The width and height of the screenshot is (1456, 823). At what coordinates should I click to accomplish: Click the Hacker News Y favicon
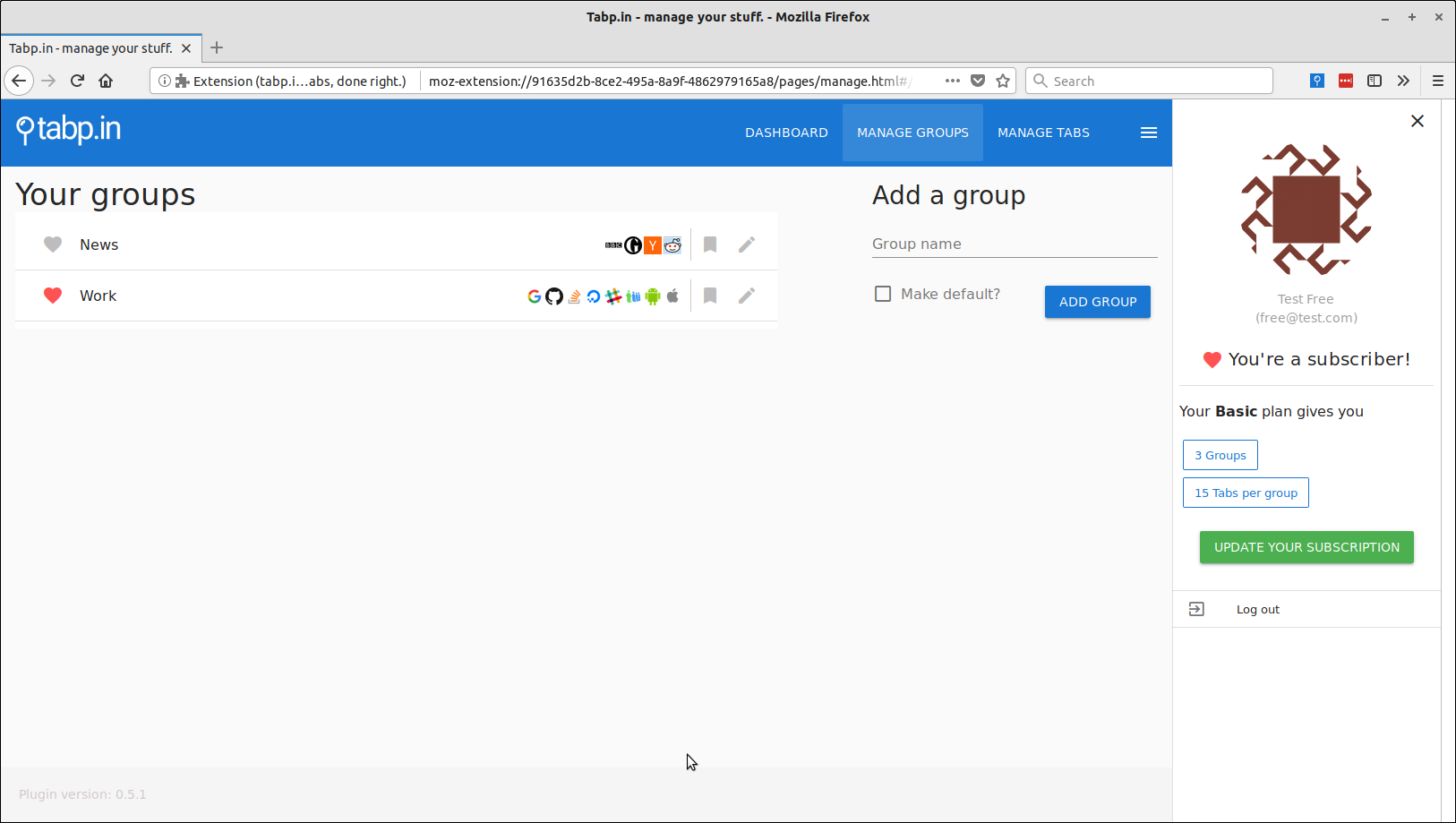tap(653, 244)
